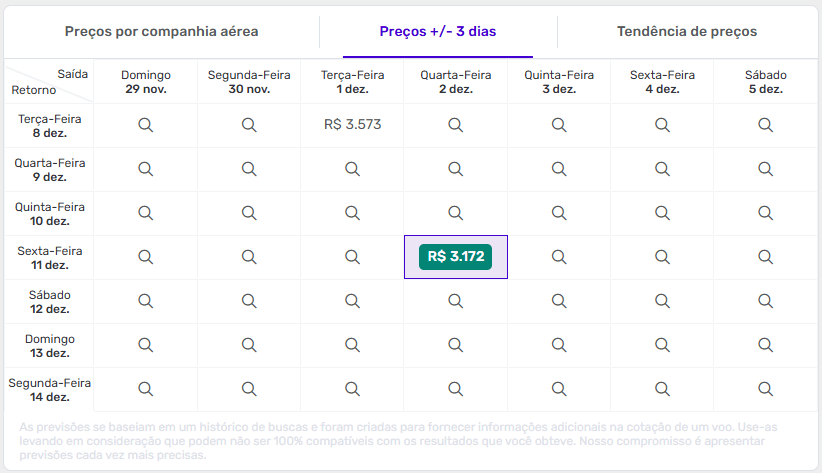The image size is (822, 473).
Task: Search price for Dec 5 departure, Dec 13 return
Action: coord(765,345)
